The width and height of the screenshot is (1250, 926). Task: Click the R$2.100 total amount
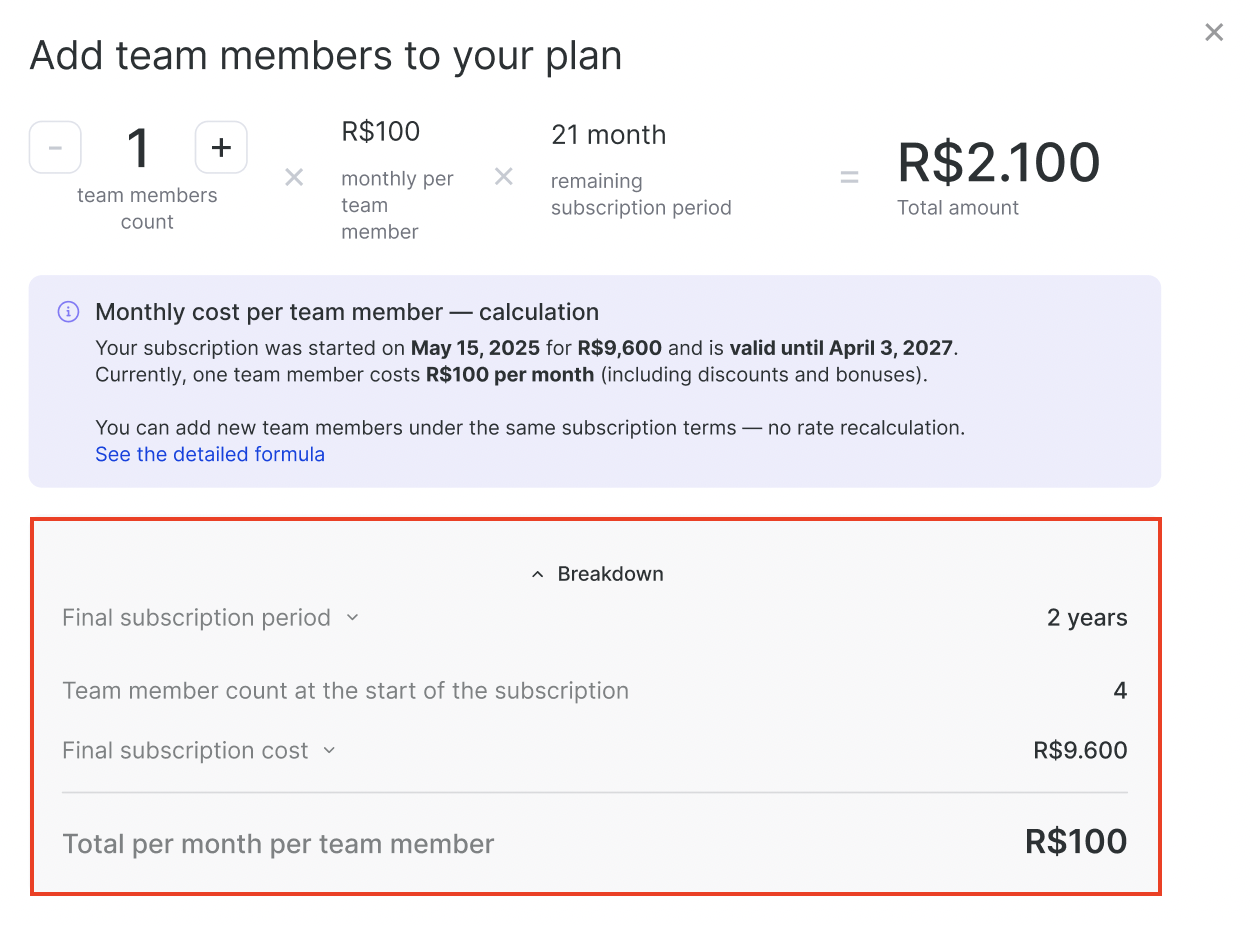[998, 163]
